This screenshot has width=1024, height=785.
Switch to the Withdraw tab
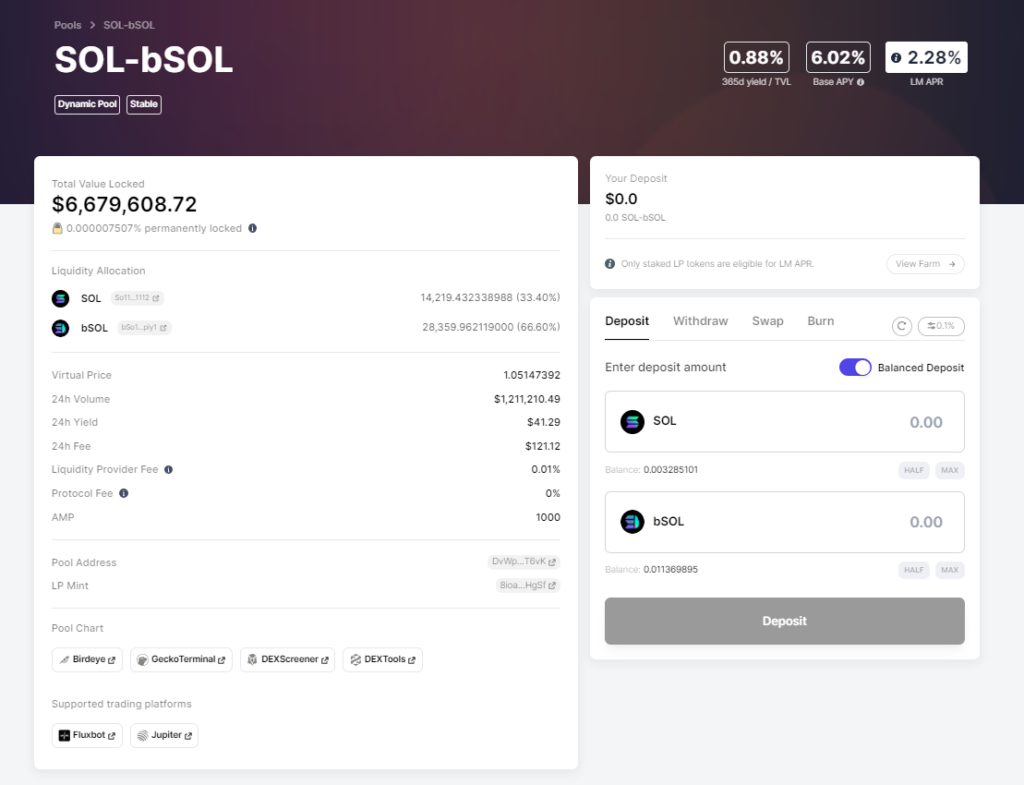click(700, 321)
